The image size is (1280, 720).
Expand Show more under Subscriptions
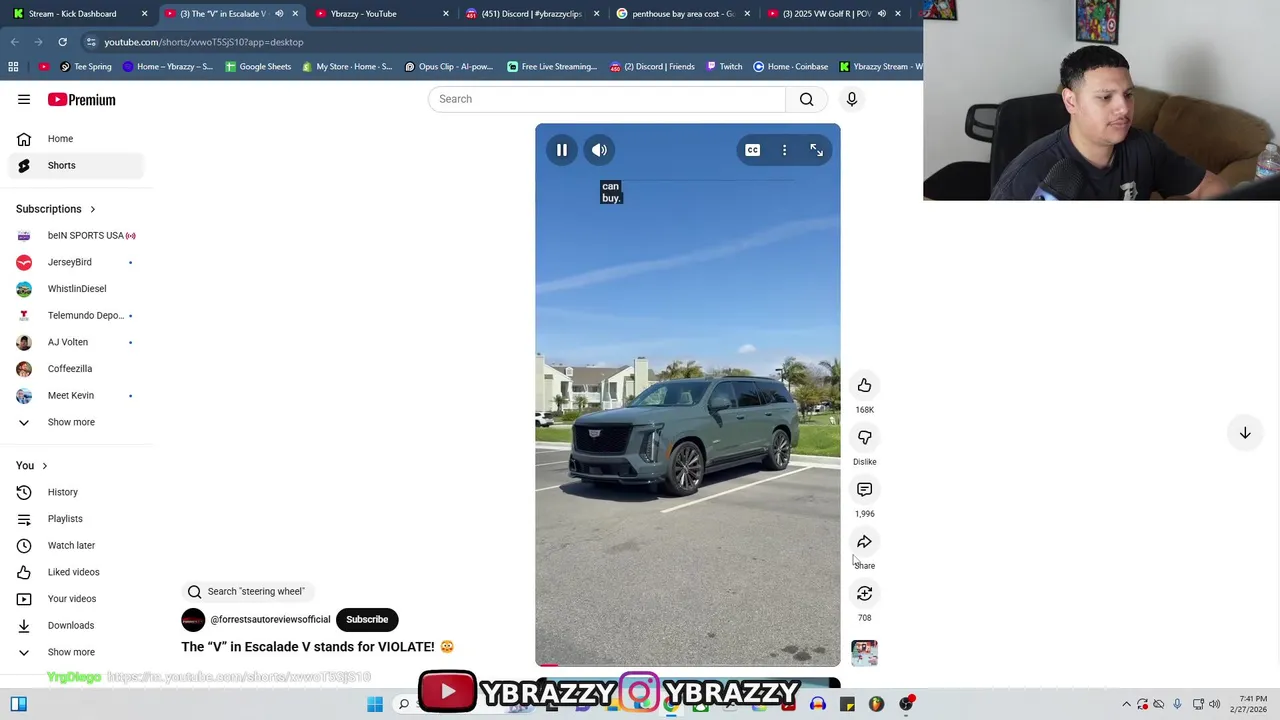(76, 422)
